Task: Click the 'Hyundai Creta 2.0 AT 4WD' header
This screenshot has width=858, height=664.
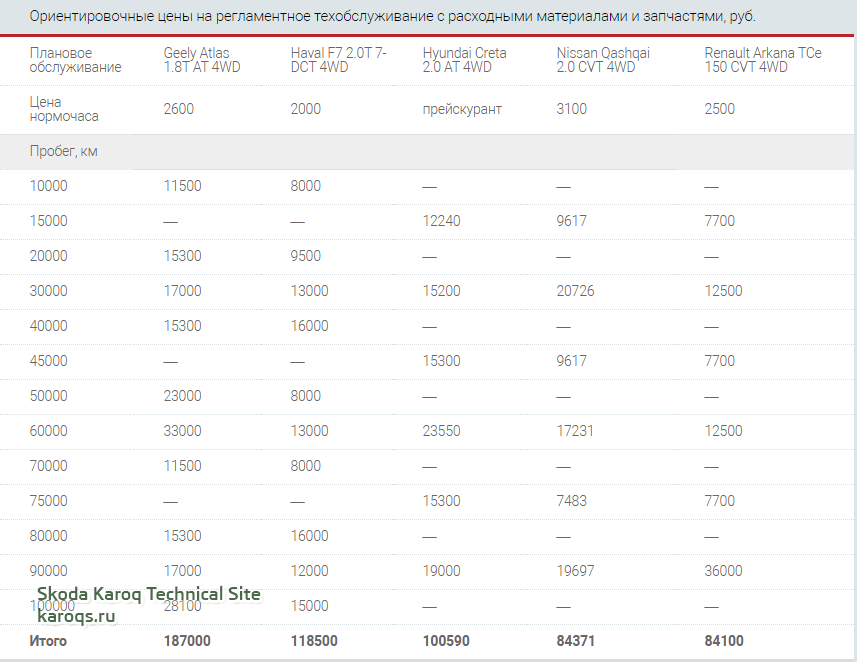Action: point(465,60)
